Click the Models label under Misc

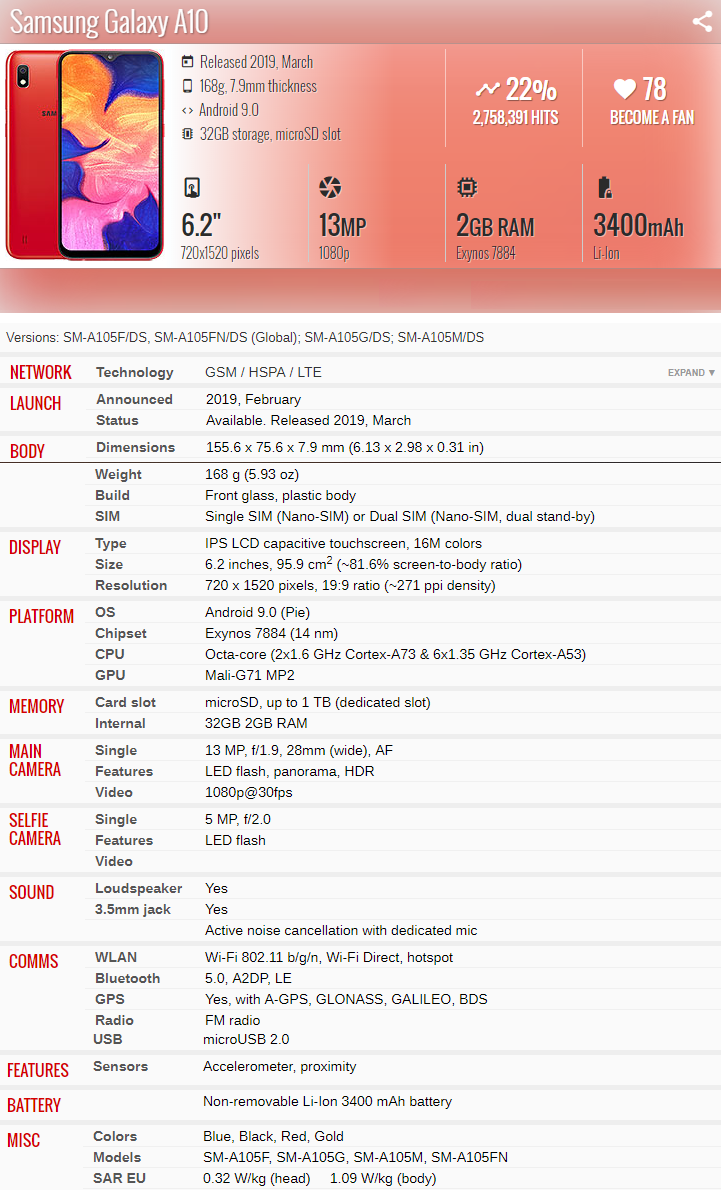[117, 1158]
